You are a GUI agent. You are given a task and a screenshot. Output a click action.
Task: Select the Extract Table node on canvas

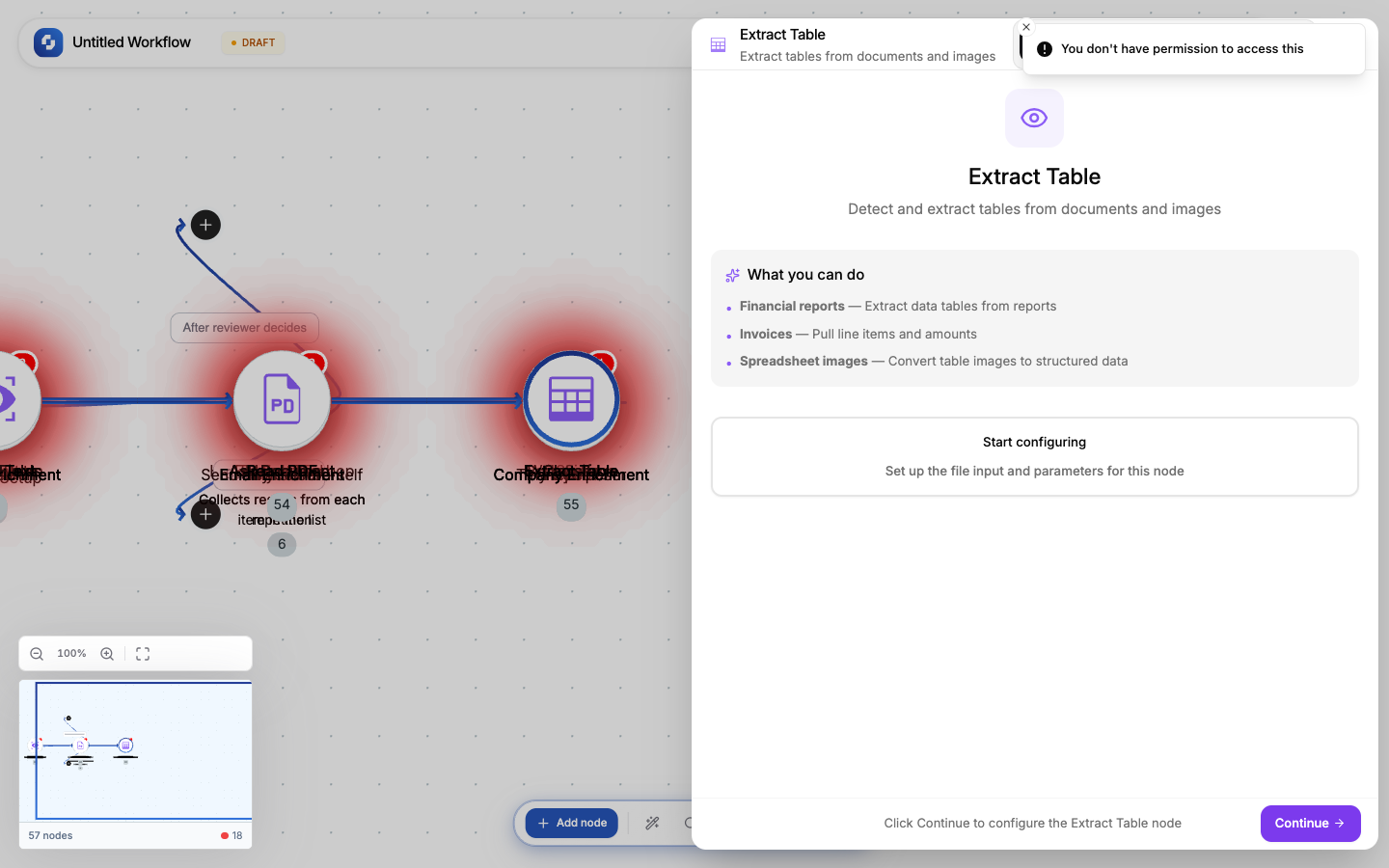(x=571, y=400)
